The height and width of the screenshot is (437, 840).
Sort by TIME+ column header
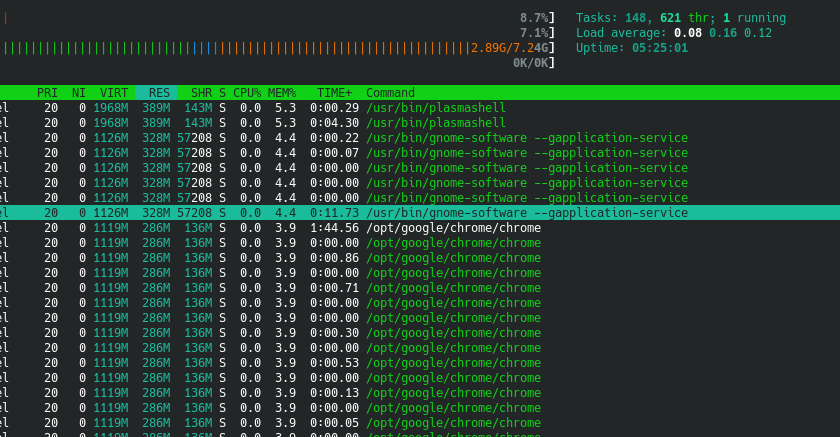point(334,93)
